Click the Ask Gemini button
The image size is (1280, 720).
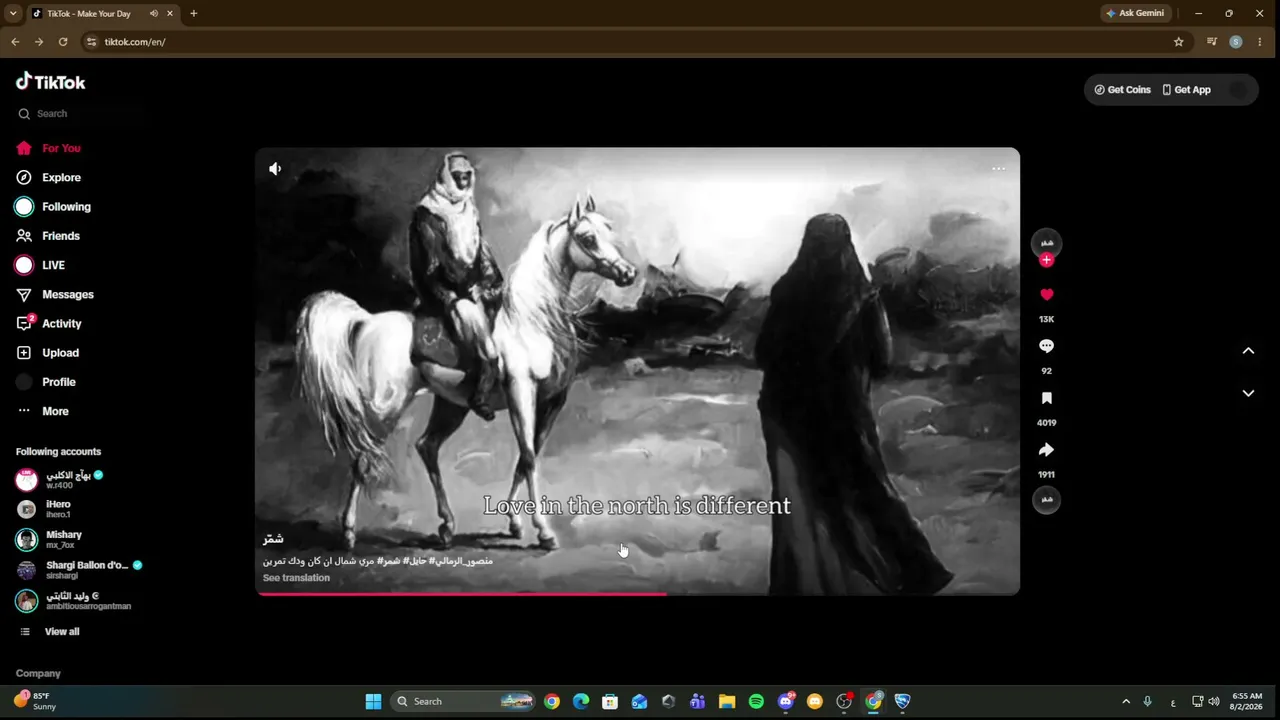(1134, 13)
